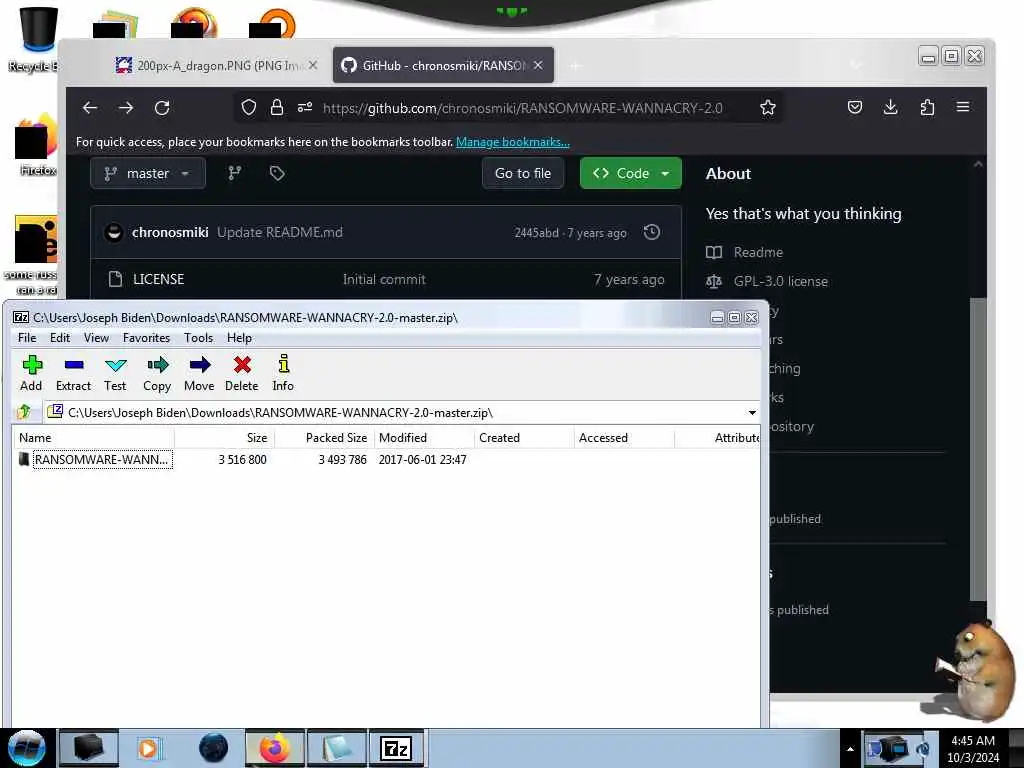
Task: Open the tracking protection shield icon
Action: coord(249,108)
